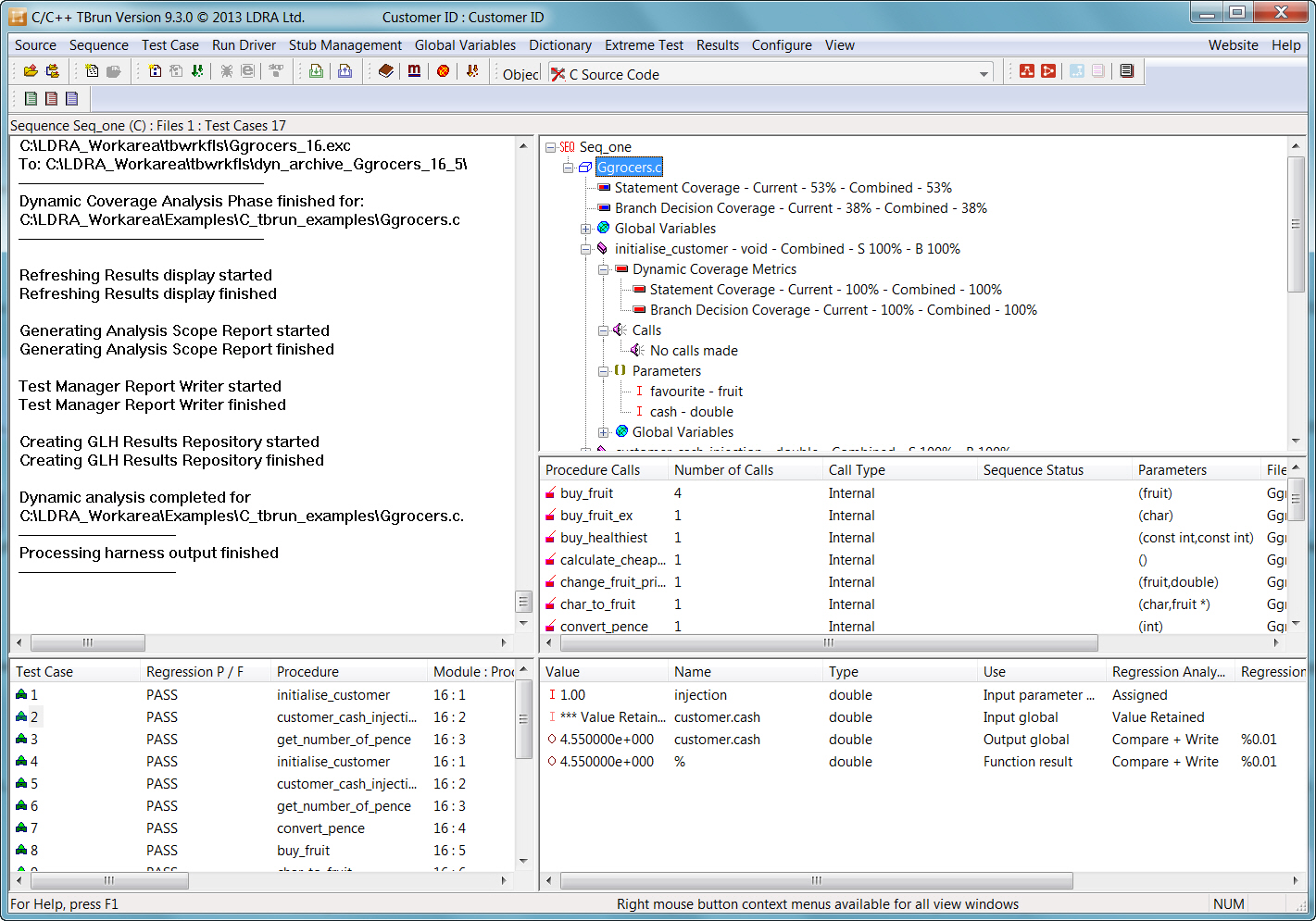
Task: Click the Number of Calls column header
Action: (x=723, y=470)
